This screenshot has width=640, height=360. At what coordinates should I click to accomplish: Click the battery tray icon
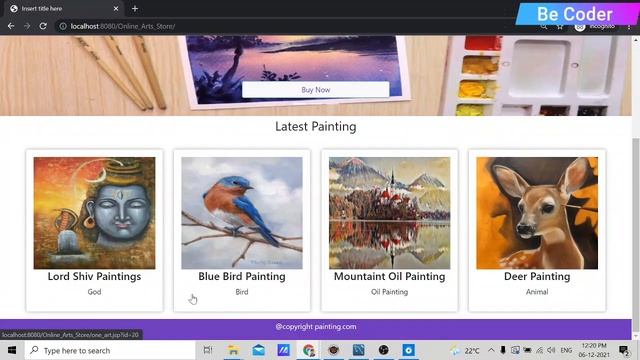coord(527,350)
